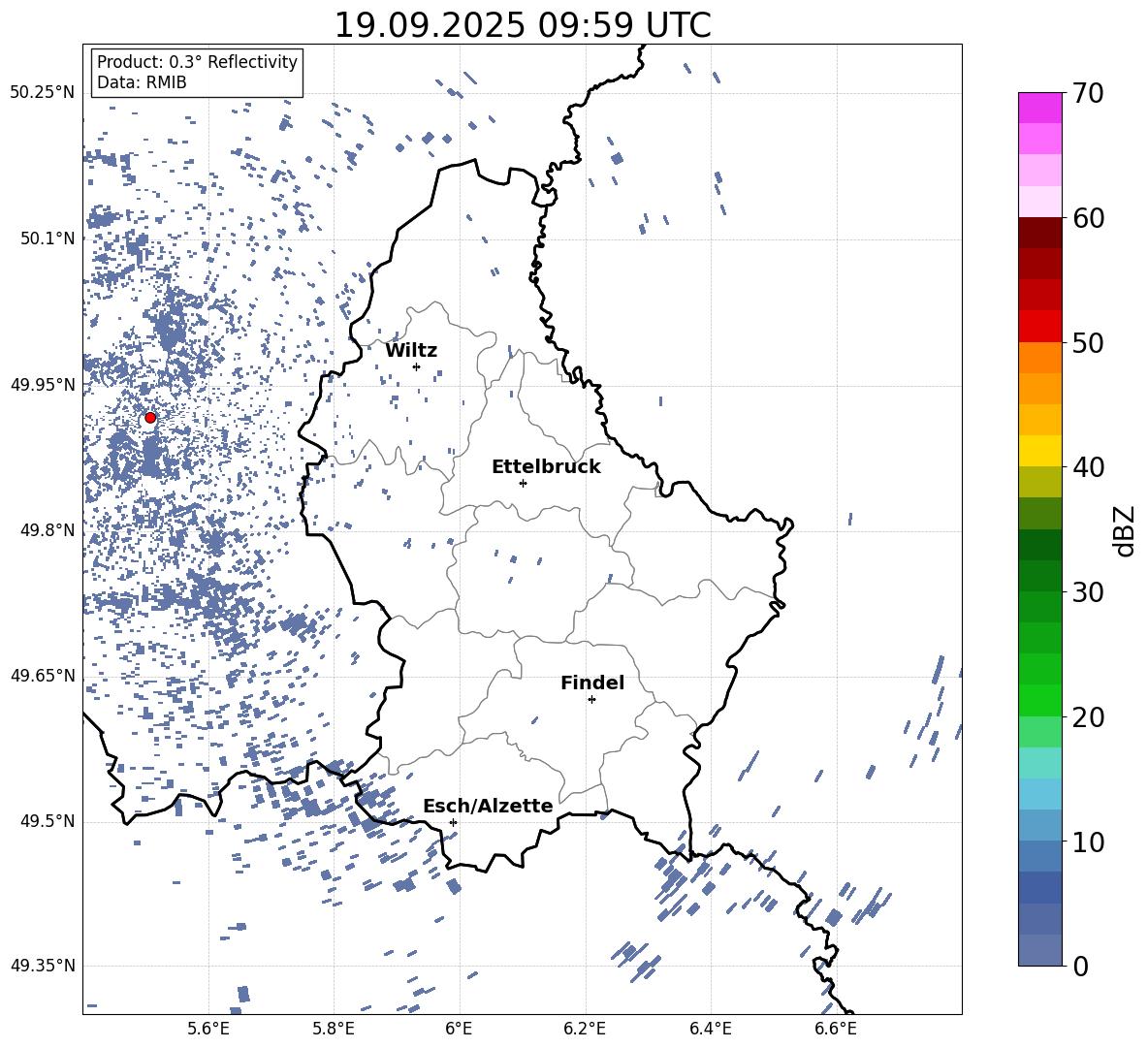This screenshot has width=1148, height=1048.
Task: Click the Esch/Alzette city label
Action: click(x=489, y=806)
